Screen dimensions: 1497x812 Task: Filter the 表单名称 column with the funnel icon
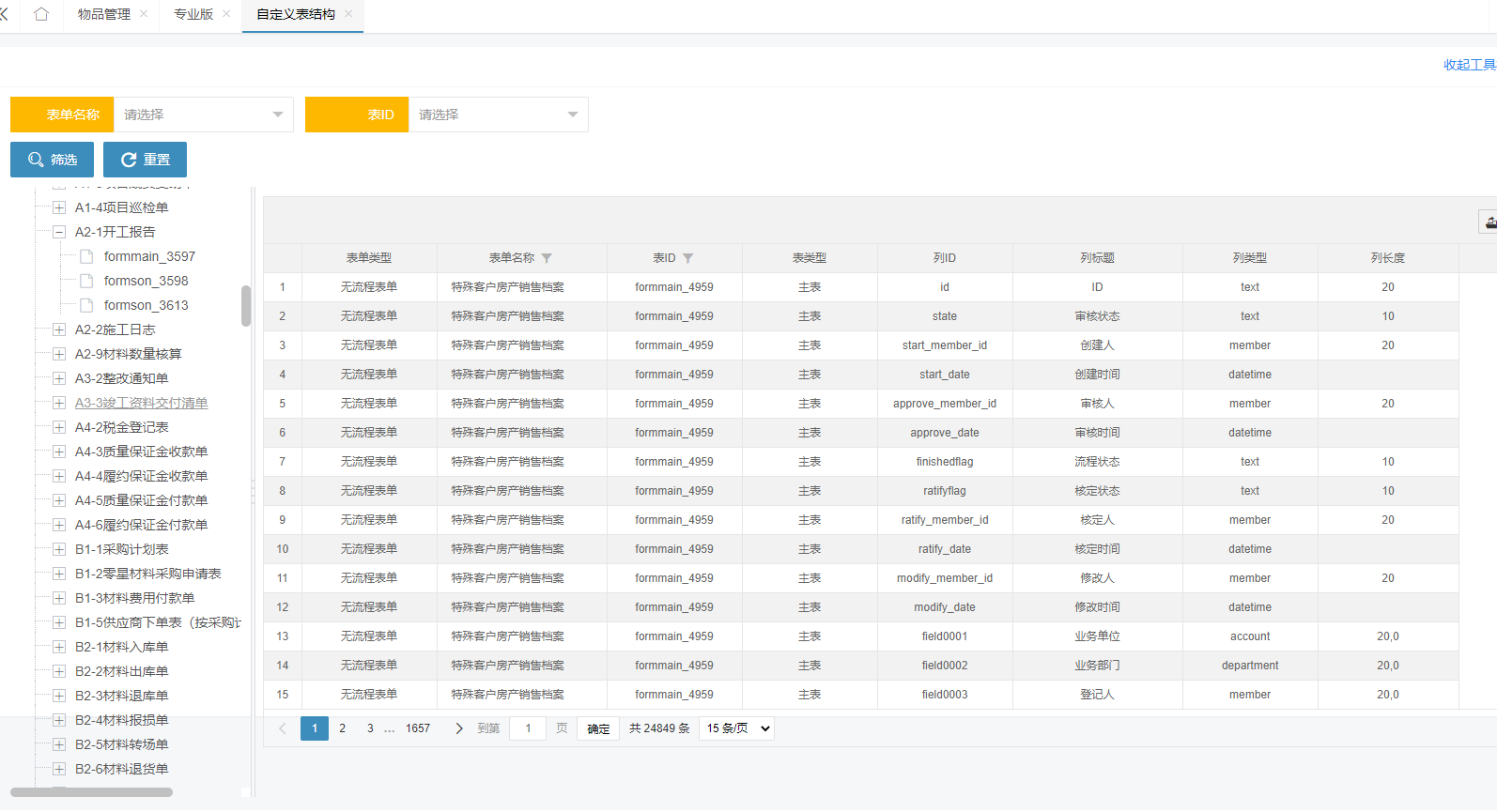click(547, 258)
